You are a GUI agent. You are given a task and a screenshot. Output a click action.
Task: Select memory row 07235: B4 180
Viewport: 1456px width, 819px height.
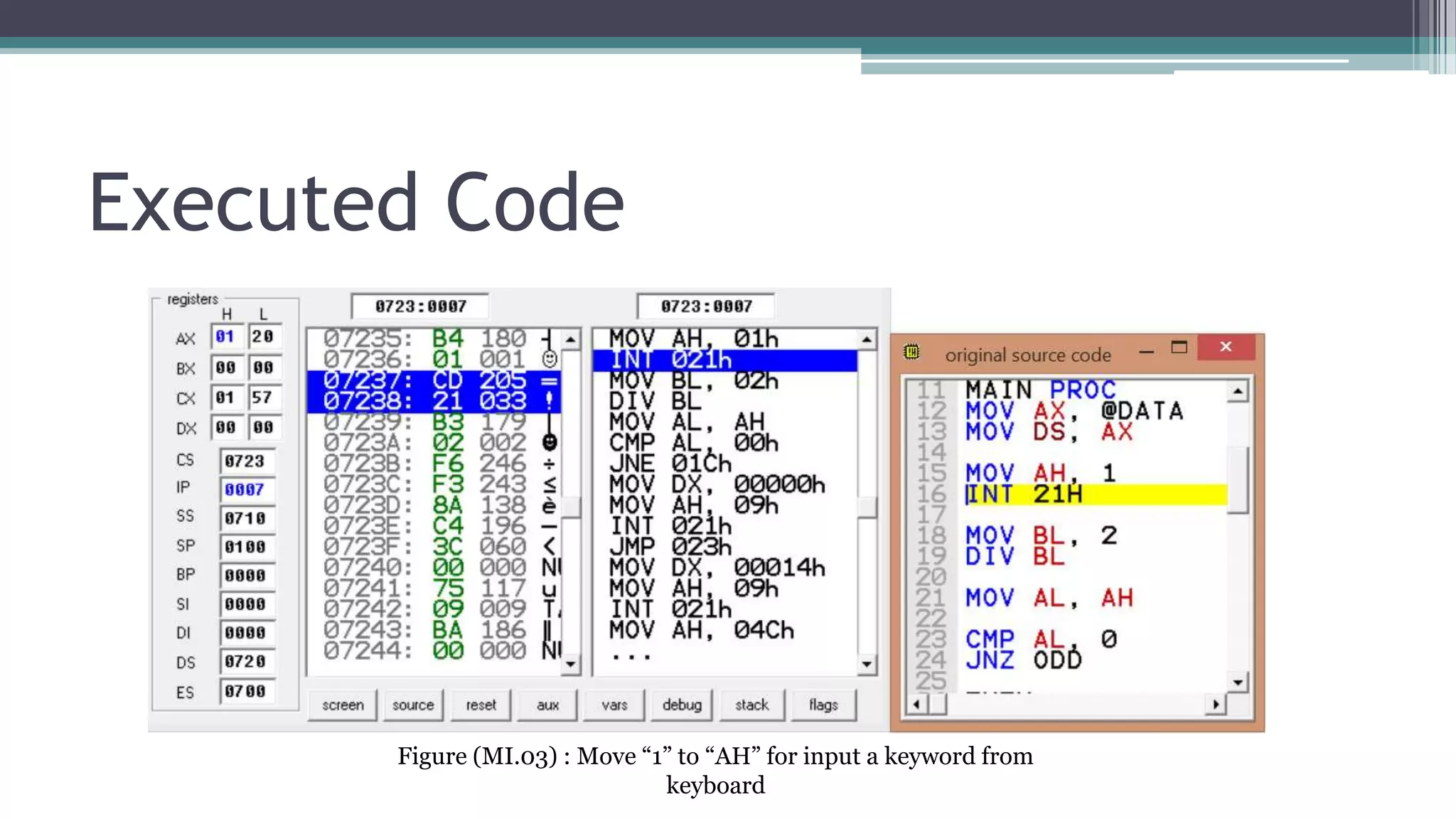[434, 339]
